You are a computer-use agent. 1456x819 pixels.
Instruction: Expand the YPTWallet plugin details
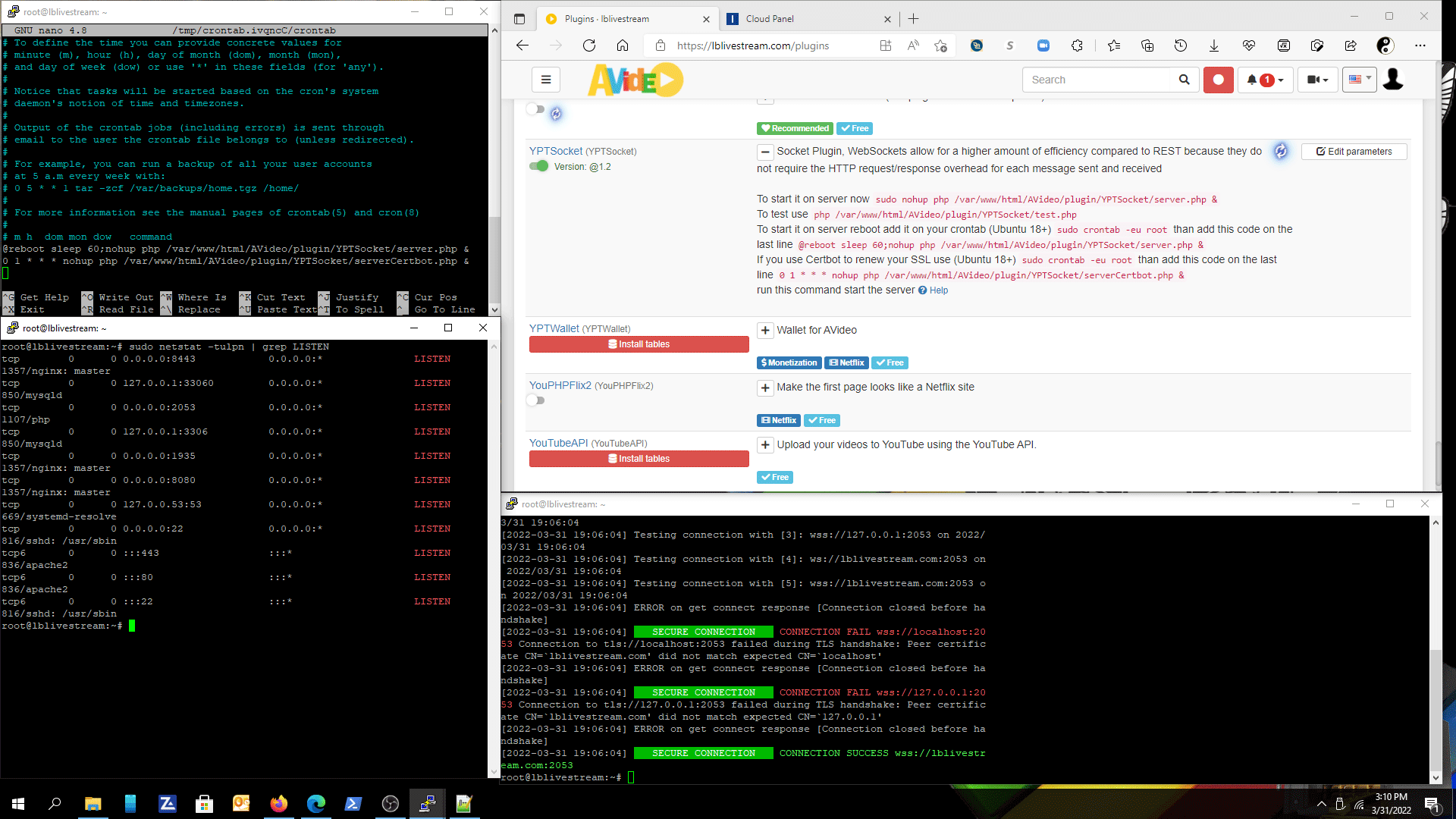pos(765,330)
